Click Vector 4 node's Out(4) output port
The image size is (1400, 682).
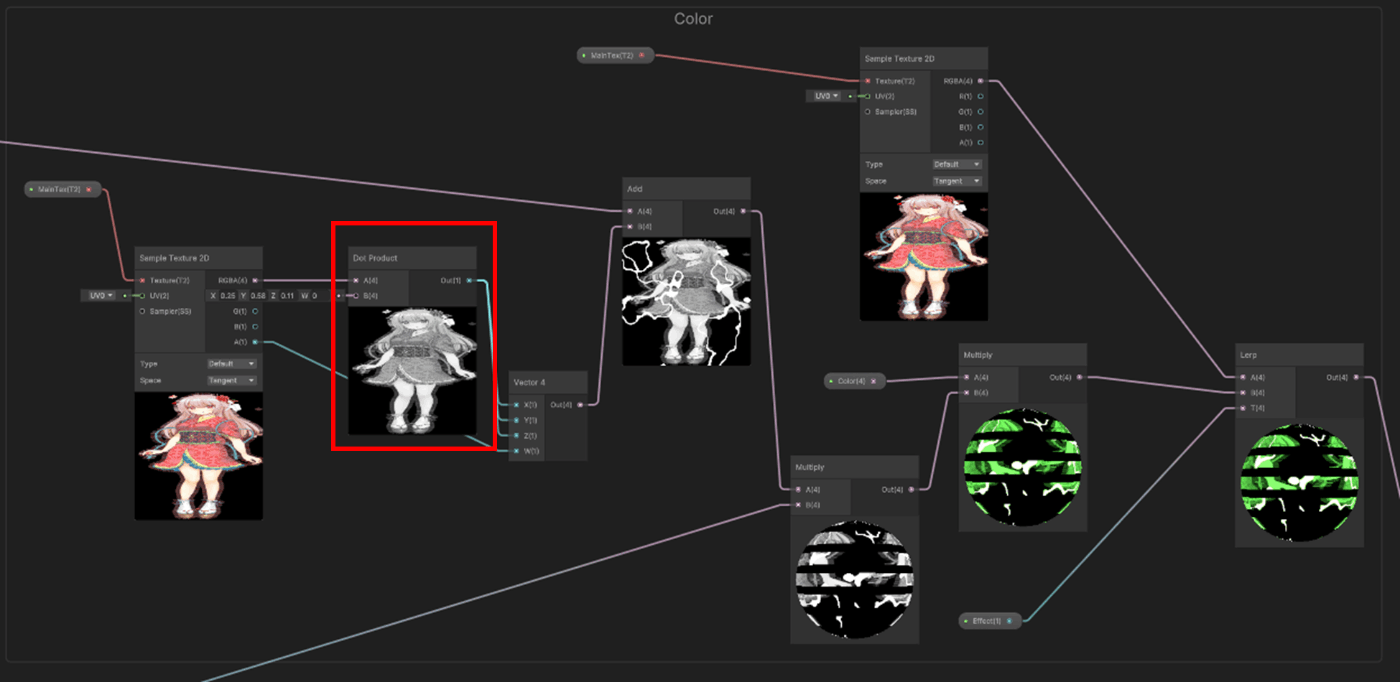coord(581,405)
